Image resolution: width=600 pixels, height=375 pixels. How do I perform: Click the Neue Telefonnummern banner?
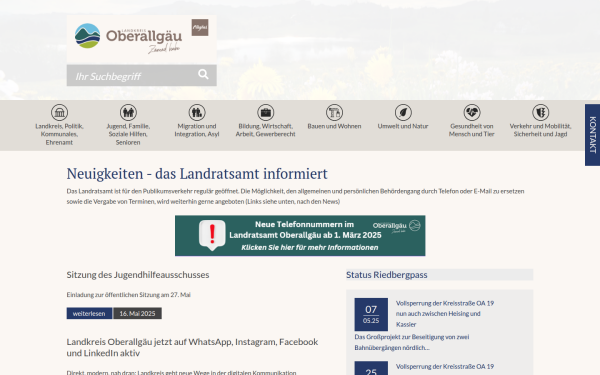click(300, 235)
